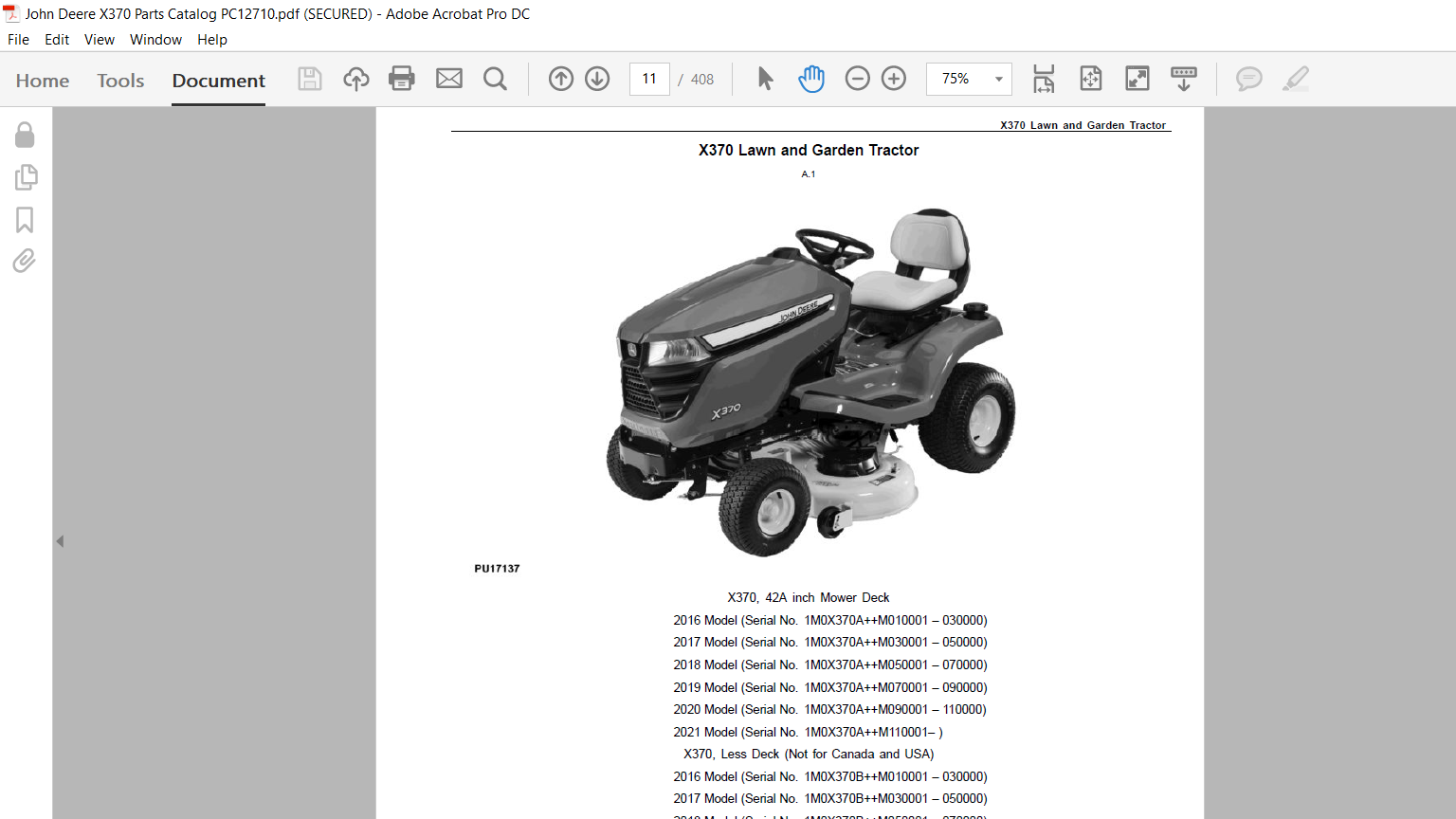Open the attachments paperclip panel
The image size is (1456, 819).
coord(25,261)
